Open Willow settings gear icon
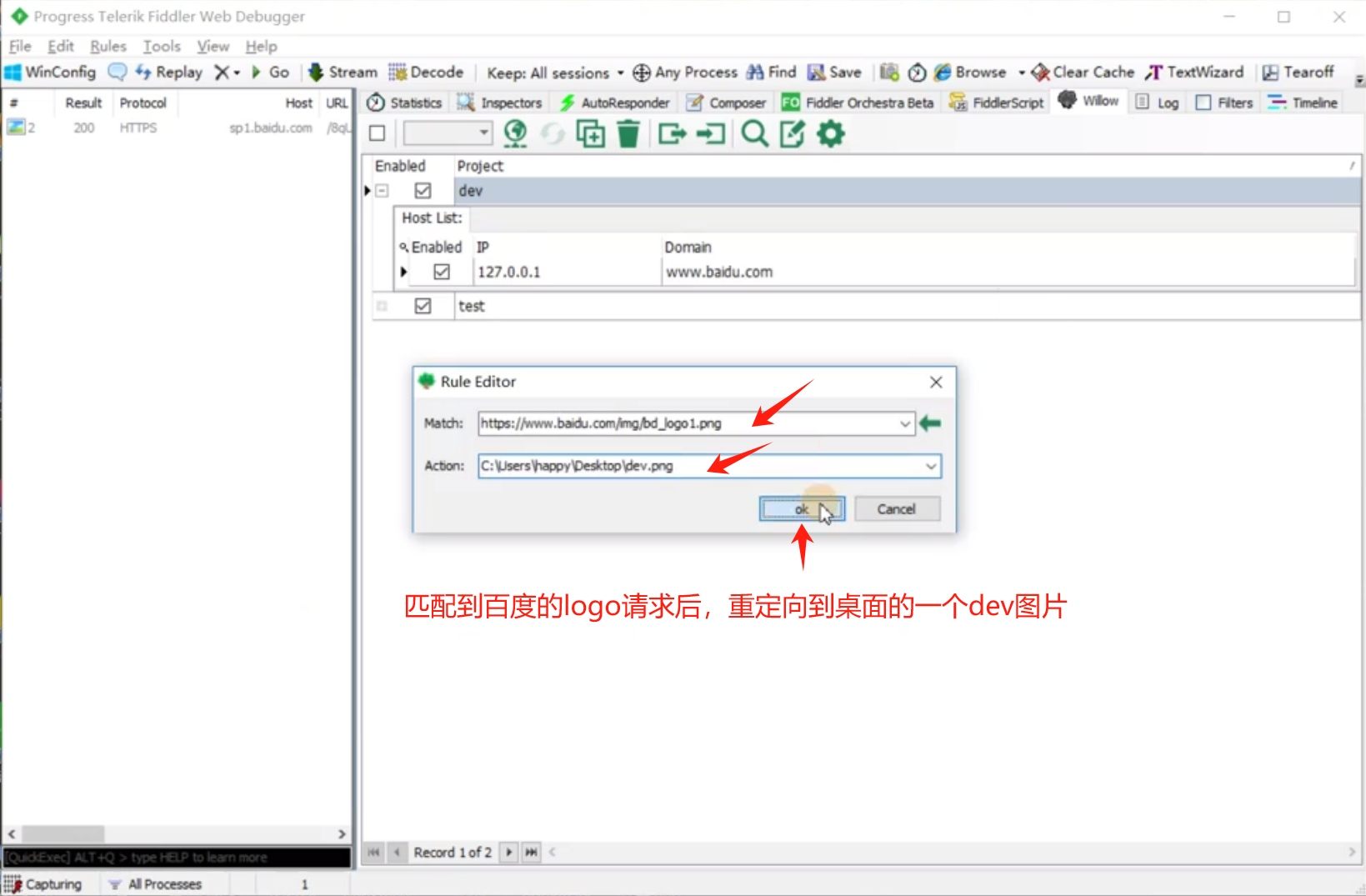 831,133
